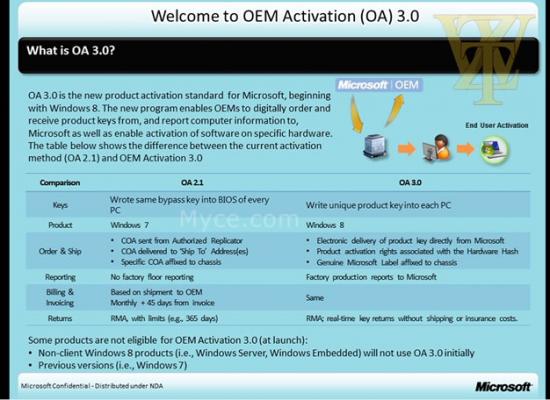Click "COA delivered to 'Ship To' Address(es)" bullet

click(x=185, y=251)
